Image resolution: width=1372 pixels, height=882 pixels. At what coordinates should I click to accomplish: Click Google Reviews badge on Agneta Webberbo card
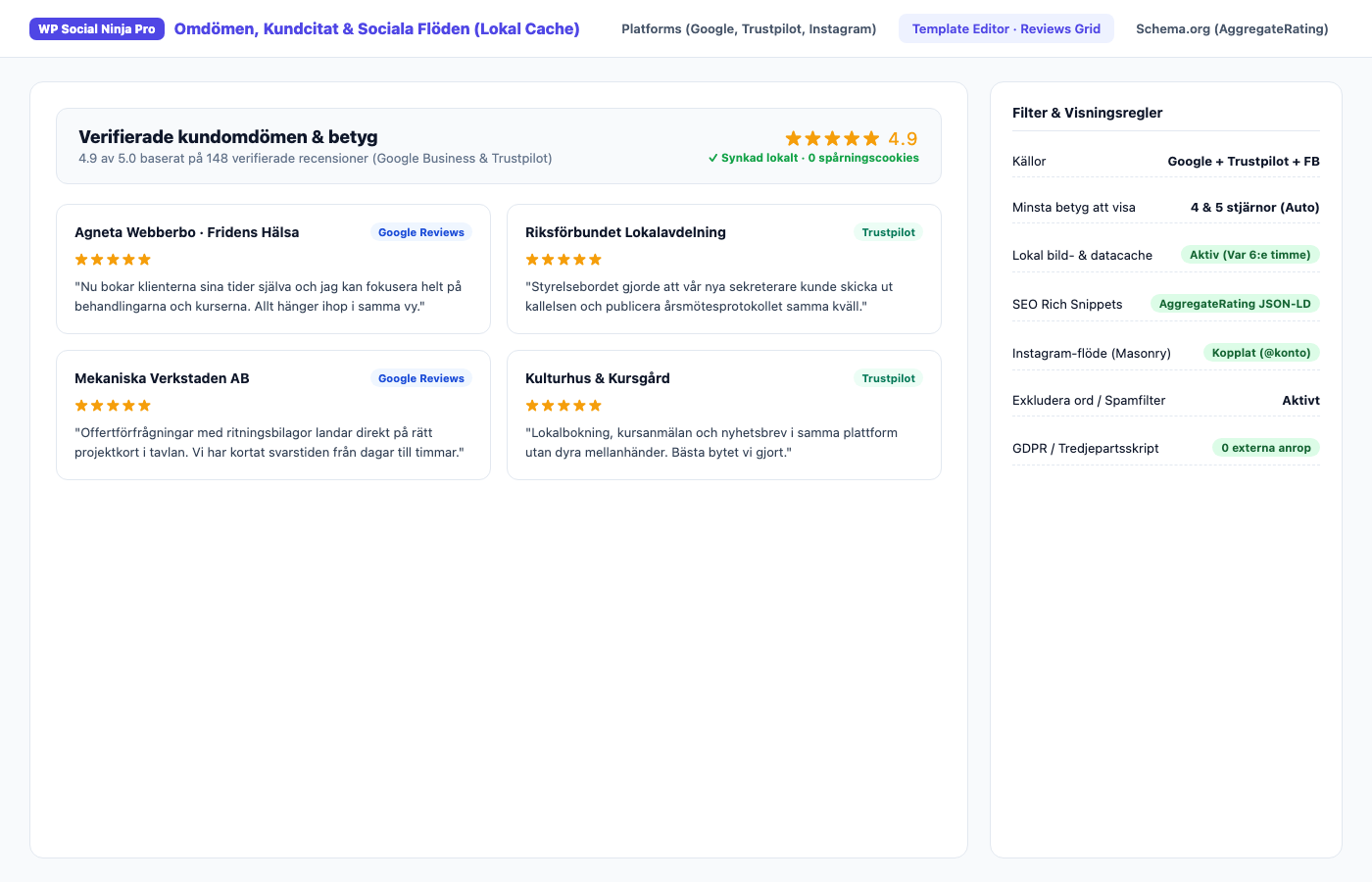pyautogui.click(x=421, y=232)
